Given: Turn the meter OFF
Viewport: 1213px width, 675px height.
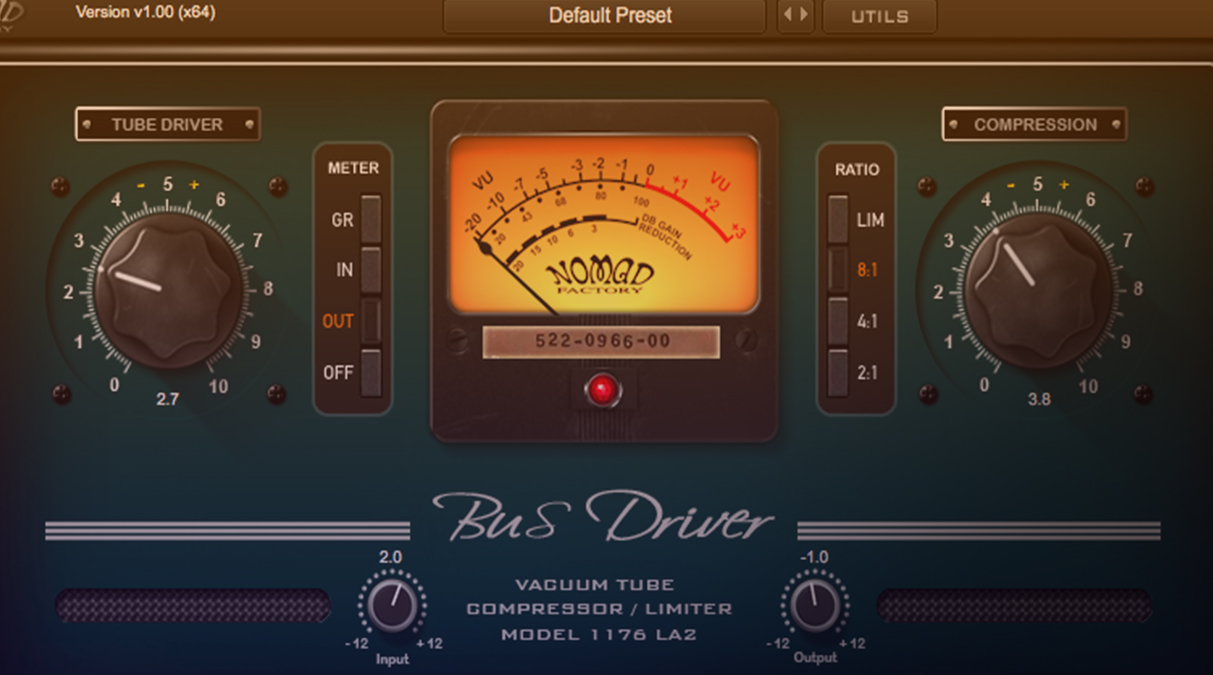Looking at the screenshot, I should click(370, 372).
